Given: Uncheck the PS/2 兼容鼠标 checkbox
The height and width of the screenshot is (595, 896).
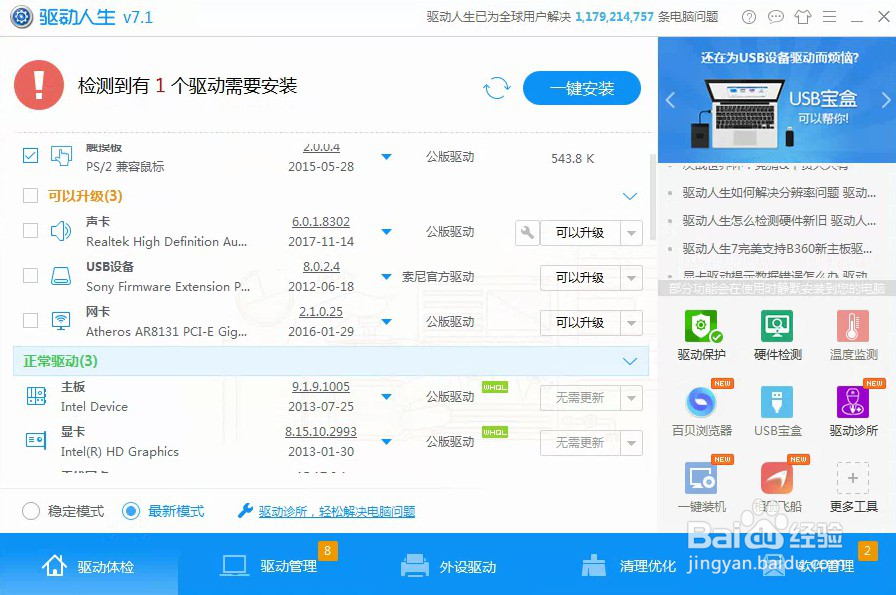Looking at the screenshot, I should 30,155.
